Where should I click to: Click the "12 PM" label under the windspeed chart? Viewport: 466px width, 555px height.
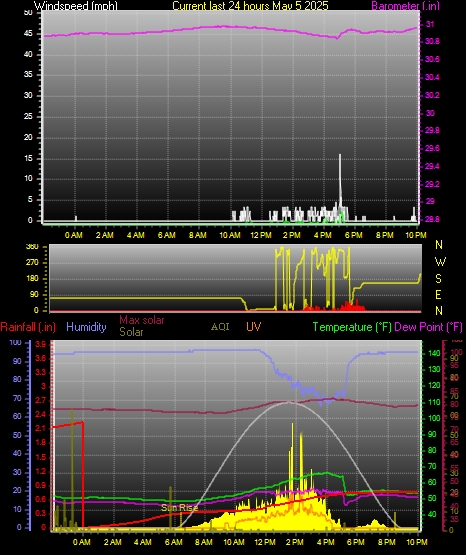[261, 235]
